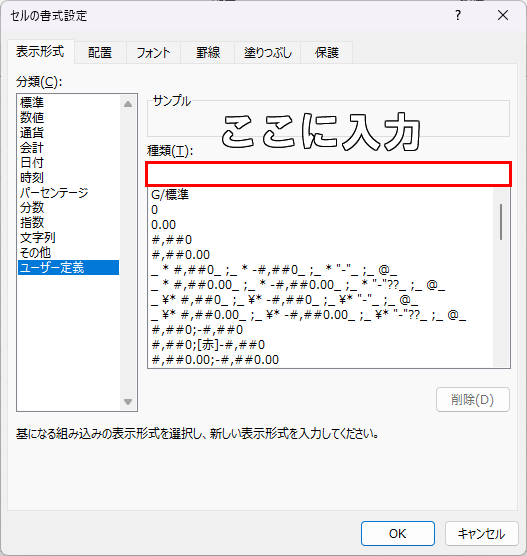Select ユーザー定義 category
Viewport: 527px width, 556px height.
[x=68, y=267]
